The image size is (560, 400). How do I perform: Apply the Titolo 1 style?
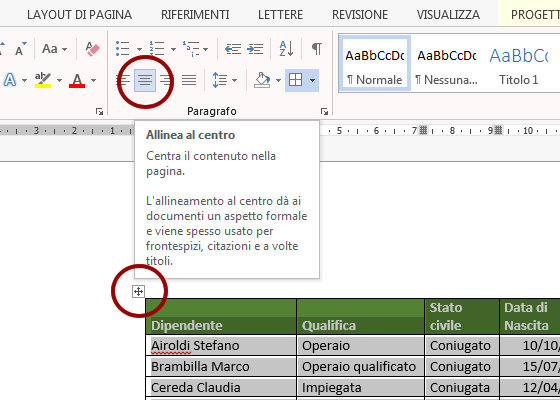click(x=519, y=64)
